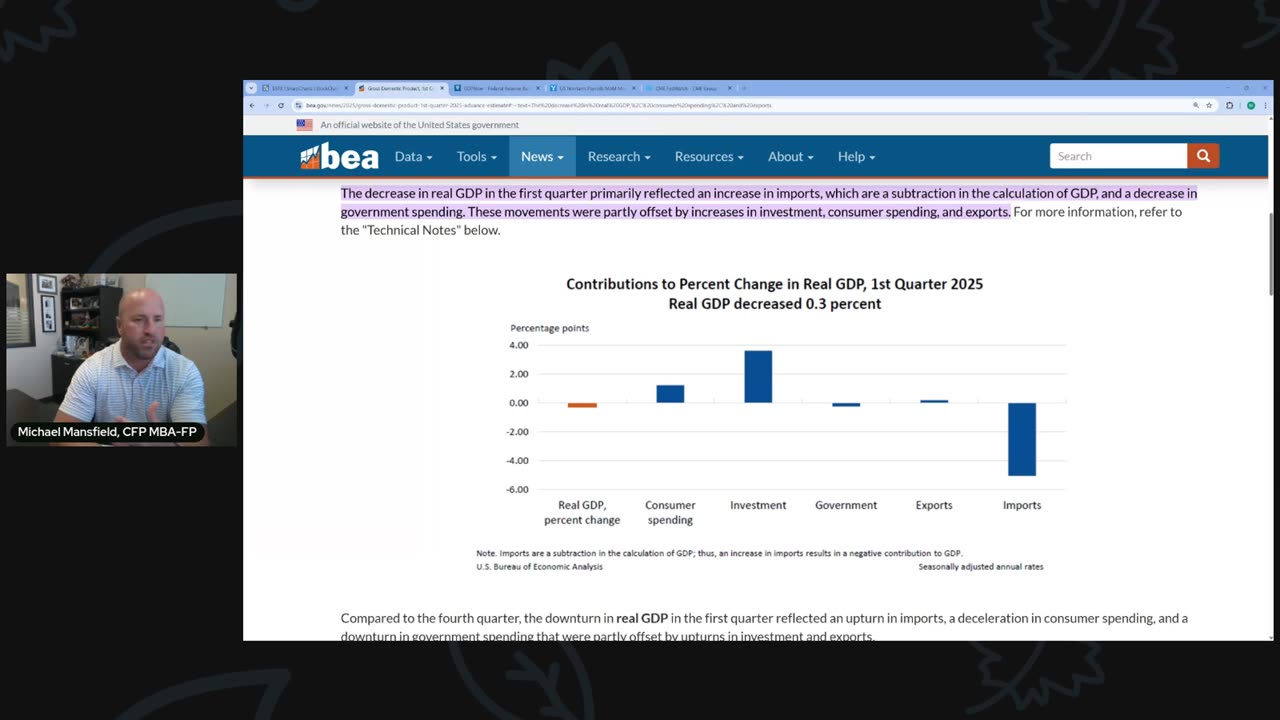Image resolution: width=1280 pixels, height=720 pixels.
Task: Click 'Real GDP decreased 0.3 percent' subtitle
Action: click(x=775, y=303)
